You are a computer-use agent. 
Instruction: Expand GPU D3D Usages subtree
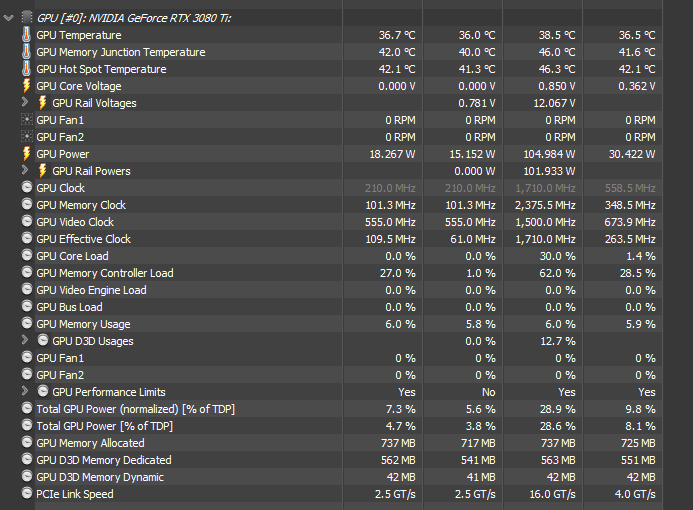pos(25,340)
